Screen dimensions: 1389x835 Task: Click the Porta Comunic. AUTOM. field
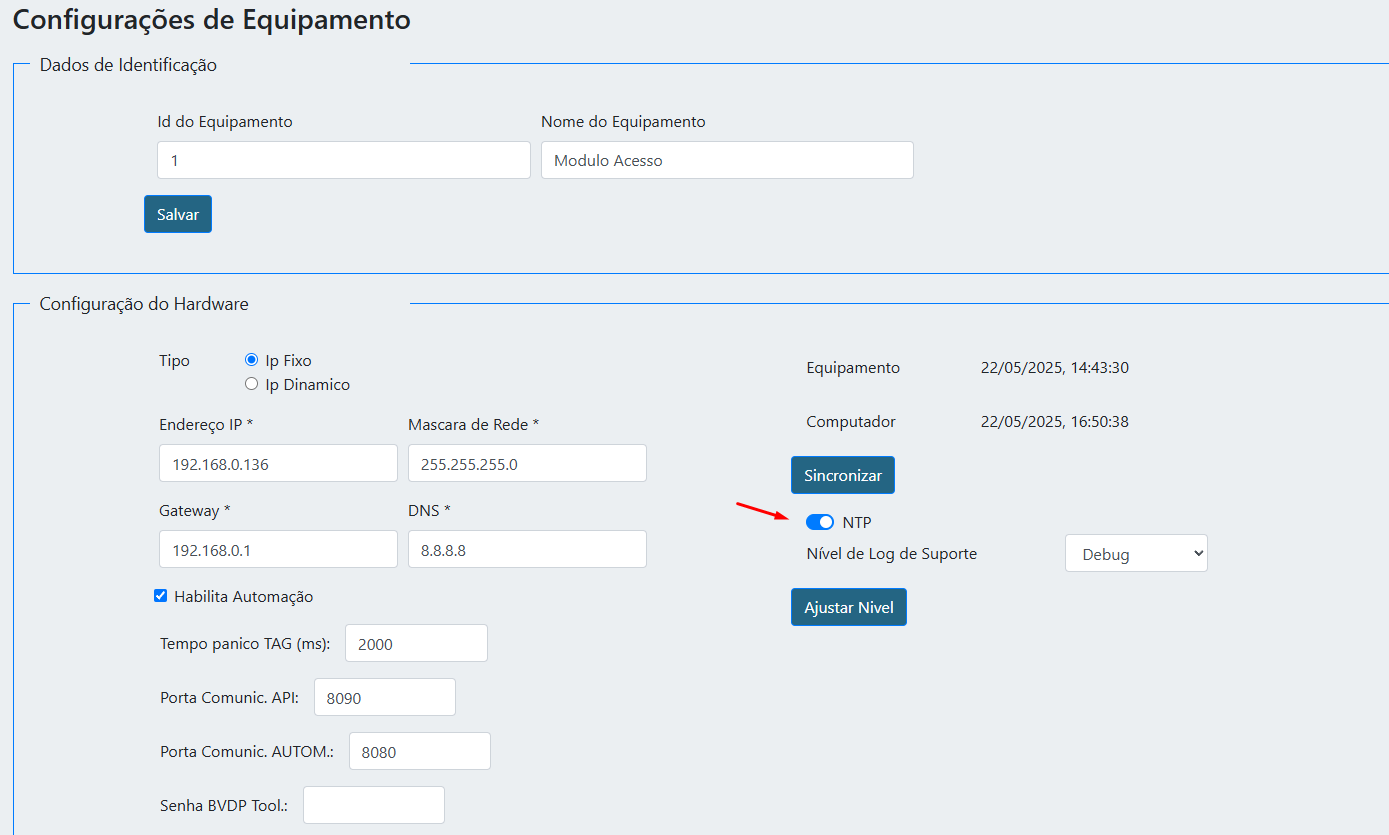419,751
